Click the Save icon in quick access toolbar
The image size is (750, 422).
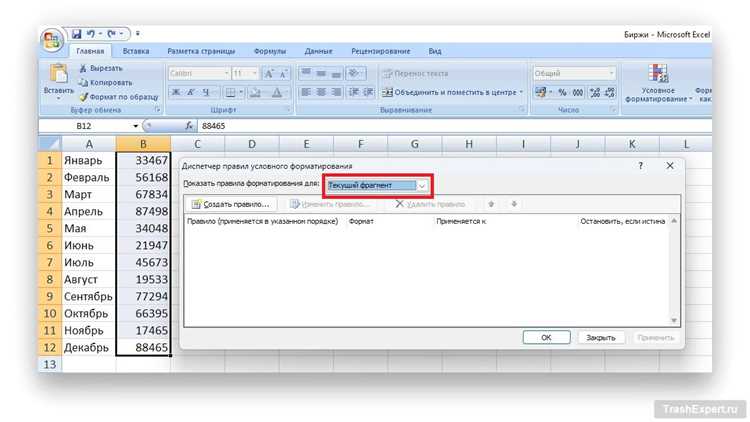tap(77, 34)
